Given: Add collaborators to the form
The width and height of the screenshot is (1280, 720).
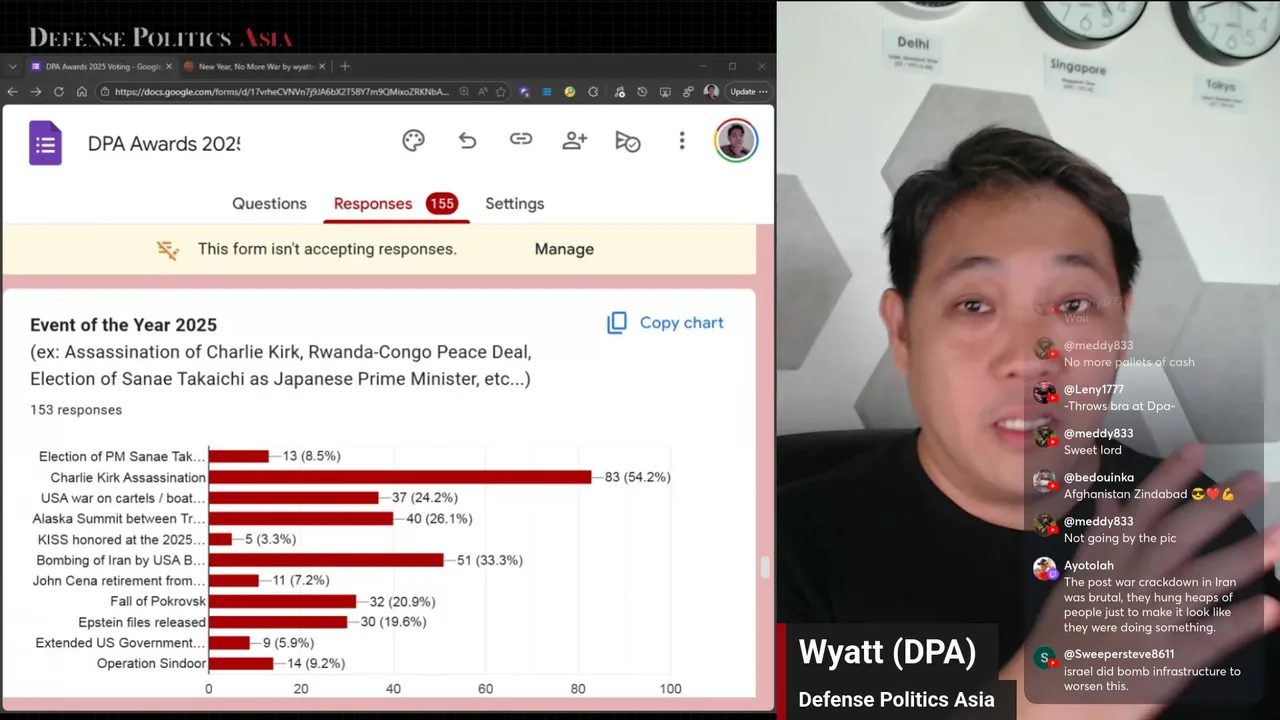Looking at the screenshot, I should 574,141.
